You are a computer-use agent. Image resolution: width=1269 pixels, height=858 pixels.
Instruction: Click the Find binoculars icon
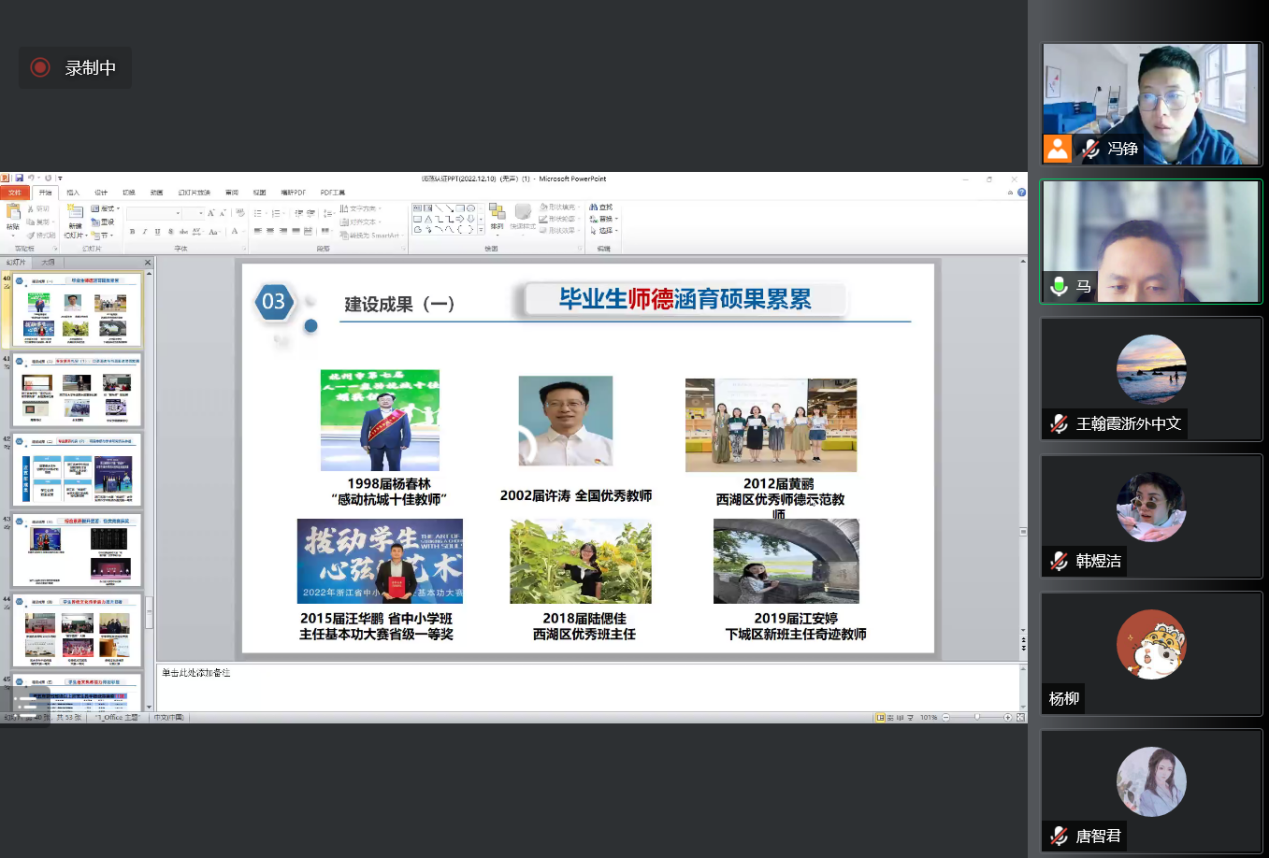click(x=593, y=207)
